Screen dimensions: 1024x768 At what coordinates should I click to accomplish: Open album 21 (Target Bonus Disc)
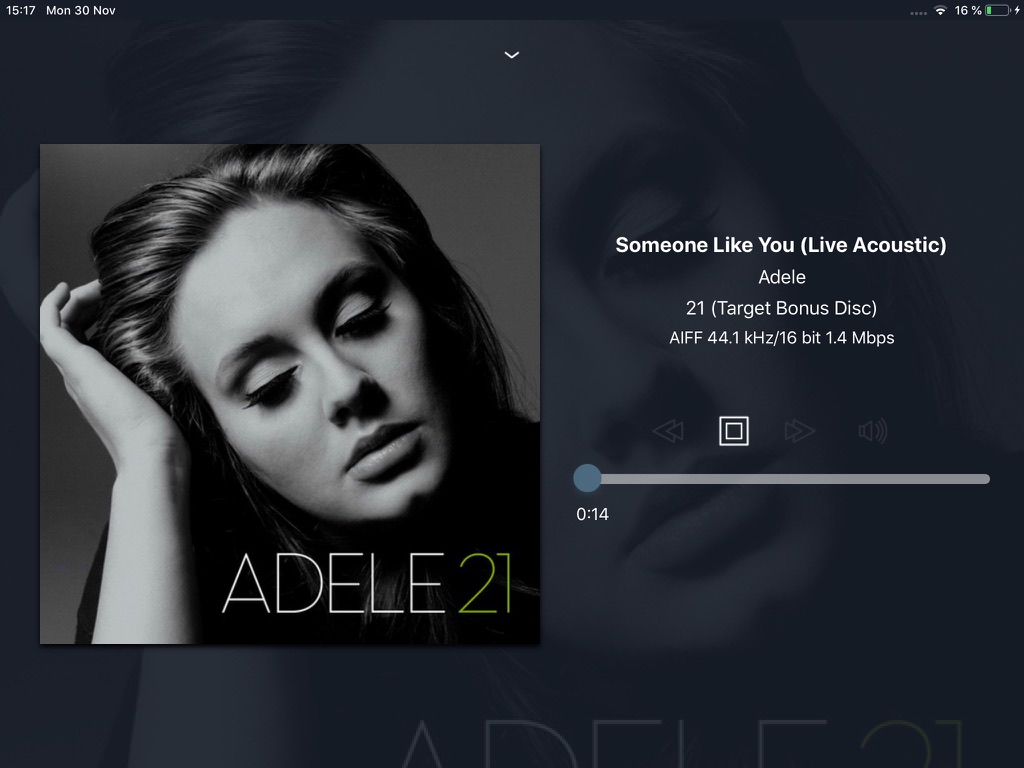781,308
